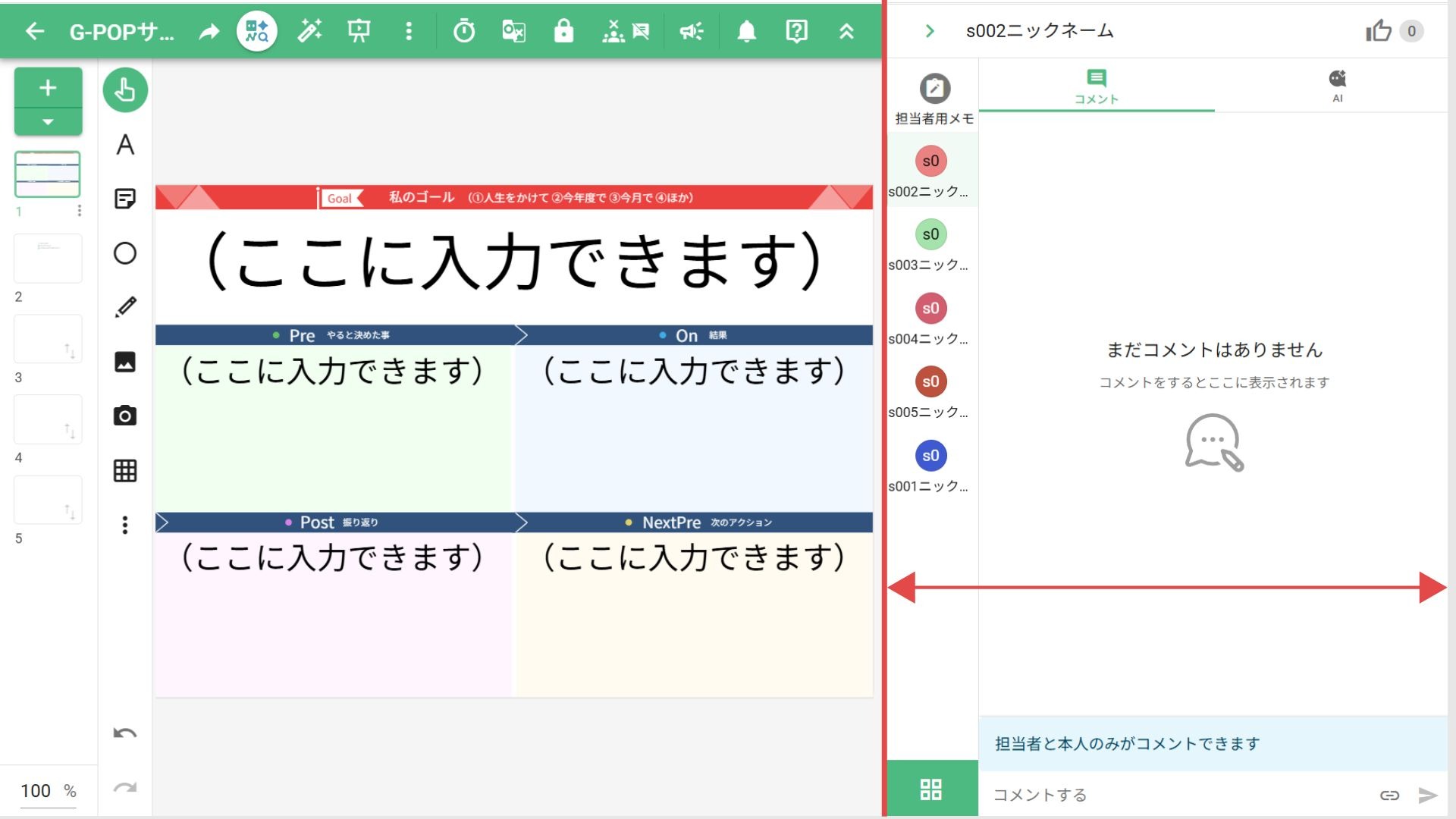Open 担当者用メモ memo button
This screenshot has width=1456, height=819.
coord(934,99)
